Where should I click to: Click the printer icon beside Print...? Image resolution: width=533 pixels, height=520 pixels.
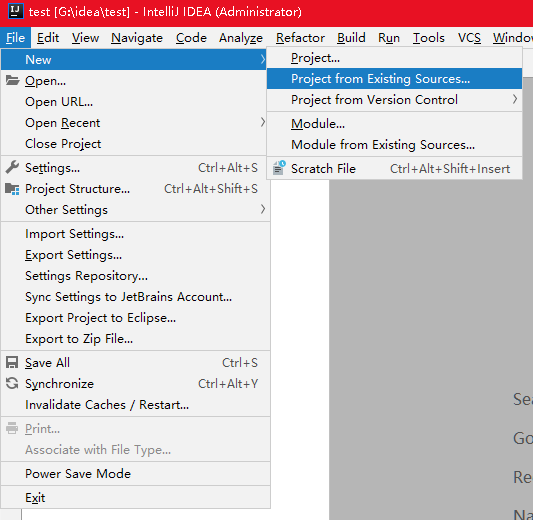coord(12,428)
